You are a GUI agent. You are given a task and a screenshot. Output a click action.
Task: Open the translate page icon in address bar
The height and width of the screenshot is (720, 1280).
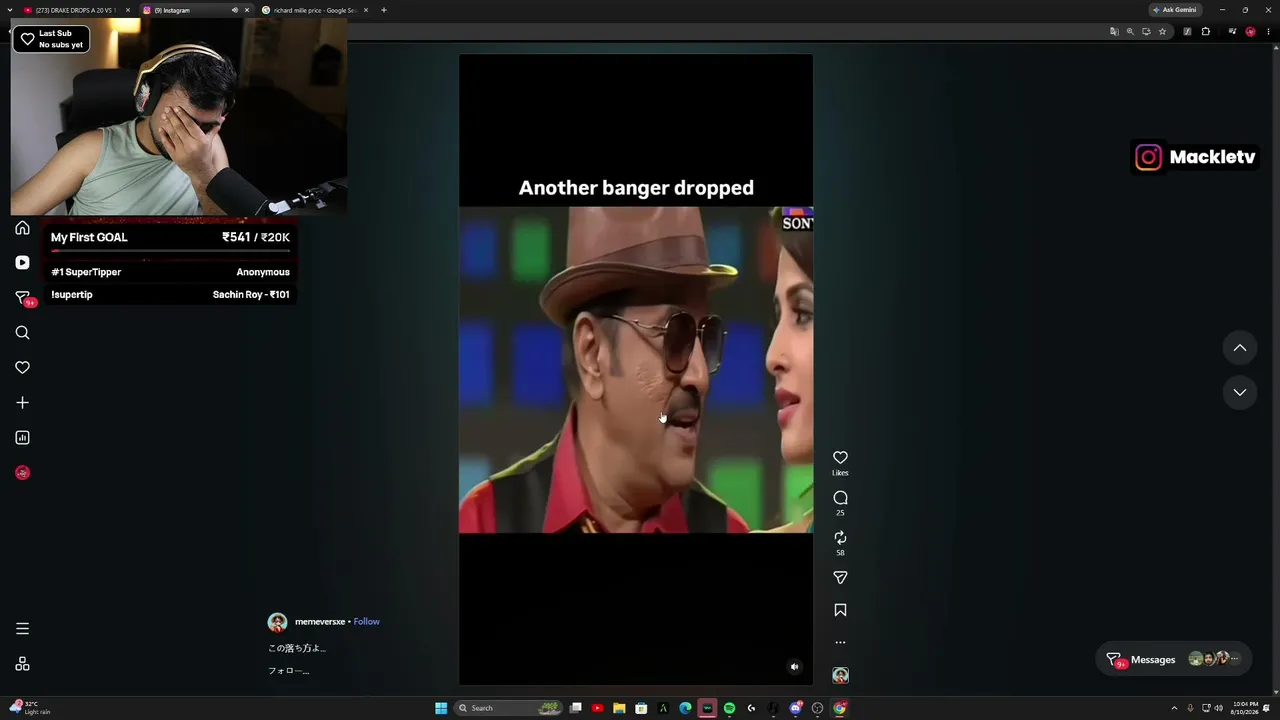point(1114,31)
